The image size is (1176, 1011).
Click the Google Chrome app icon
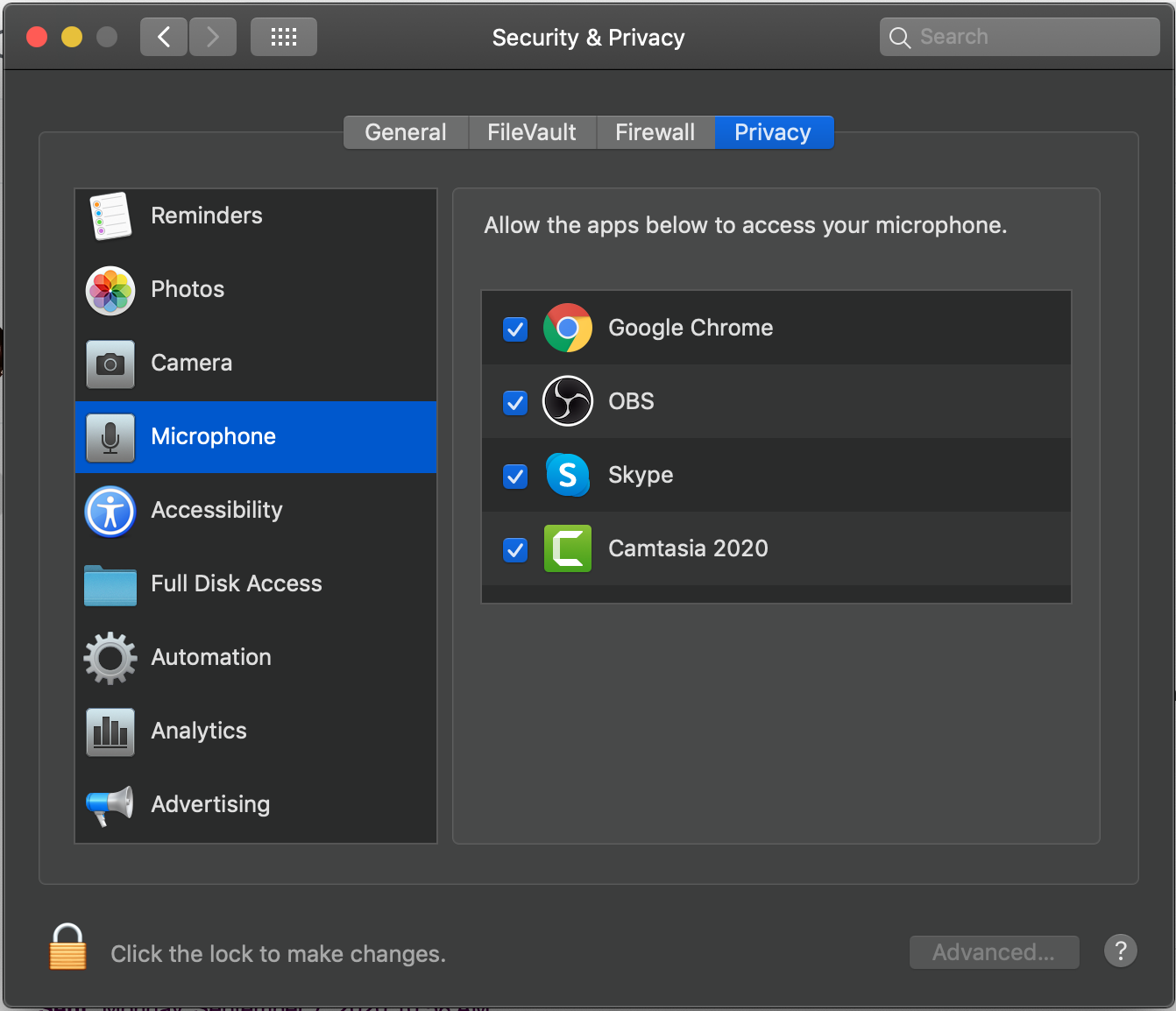tap(568, 328)
